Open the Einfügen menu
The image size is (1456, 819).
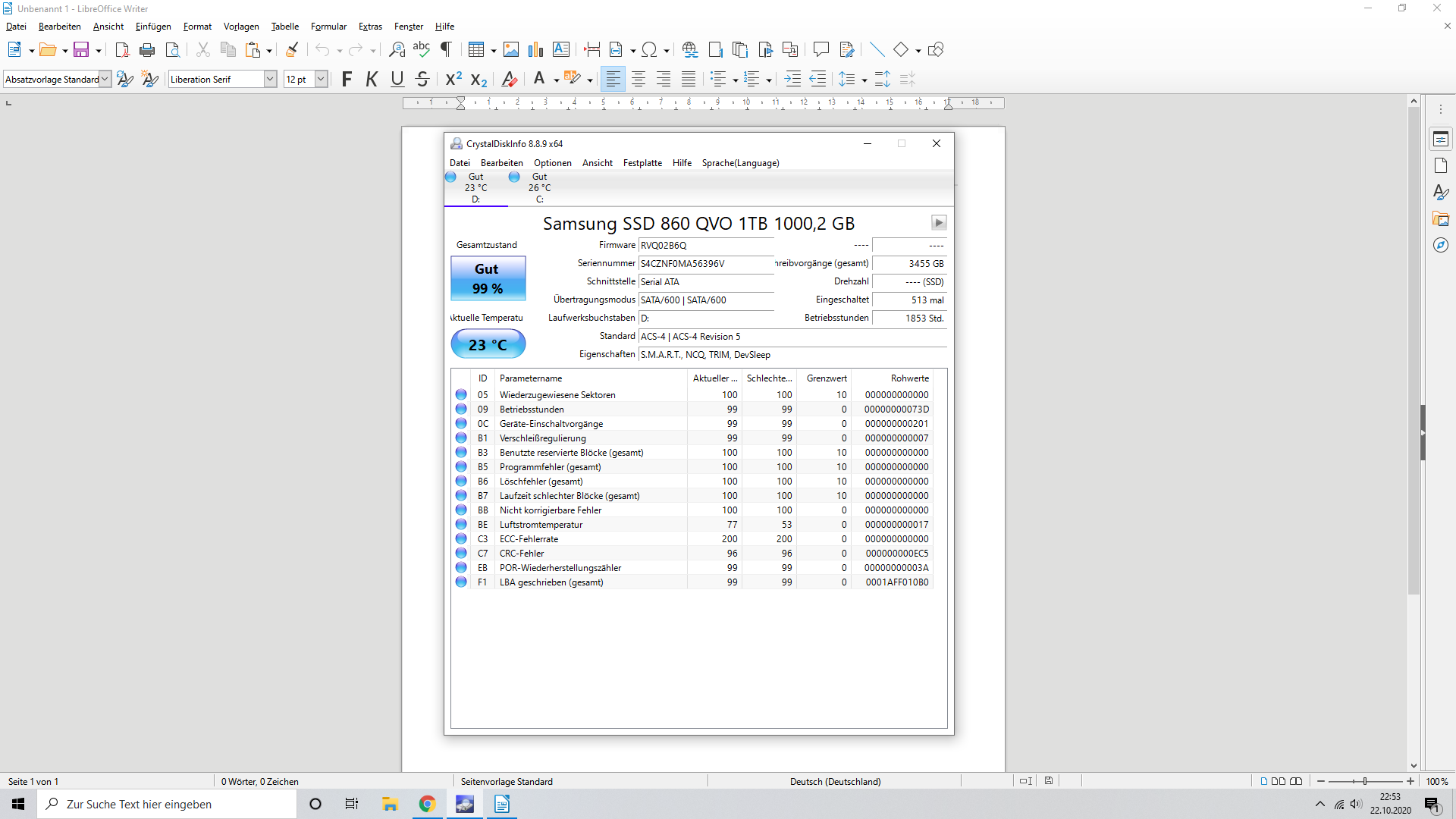(153, 27)
